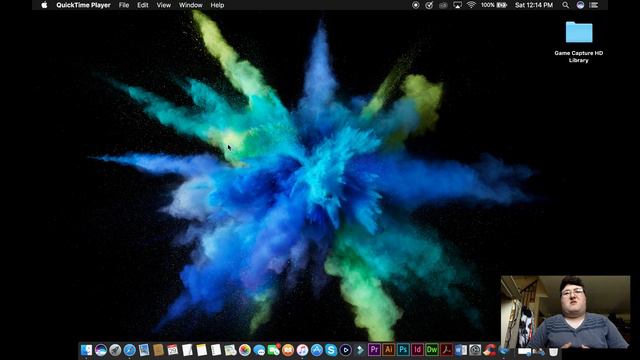Launch Adobe Acrobat from Dock
The height and width of the screenshot is (360, 640).
point(446,350)
